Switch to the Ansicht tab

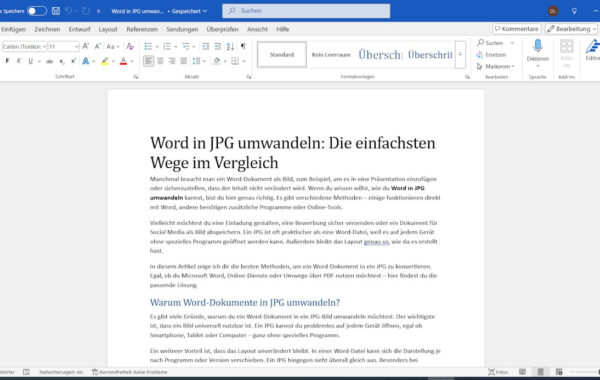pos(257,29)
